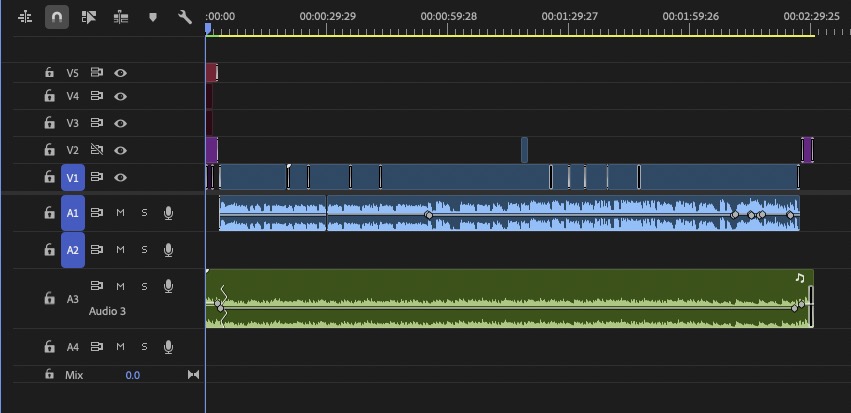Enable voice-over record on A4
The width and height of the screenshot is (851, 413).
click(168, 347)
